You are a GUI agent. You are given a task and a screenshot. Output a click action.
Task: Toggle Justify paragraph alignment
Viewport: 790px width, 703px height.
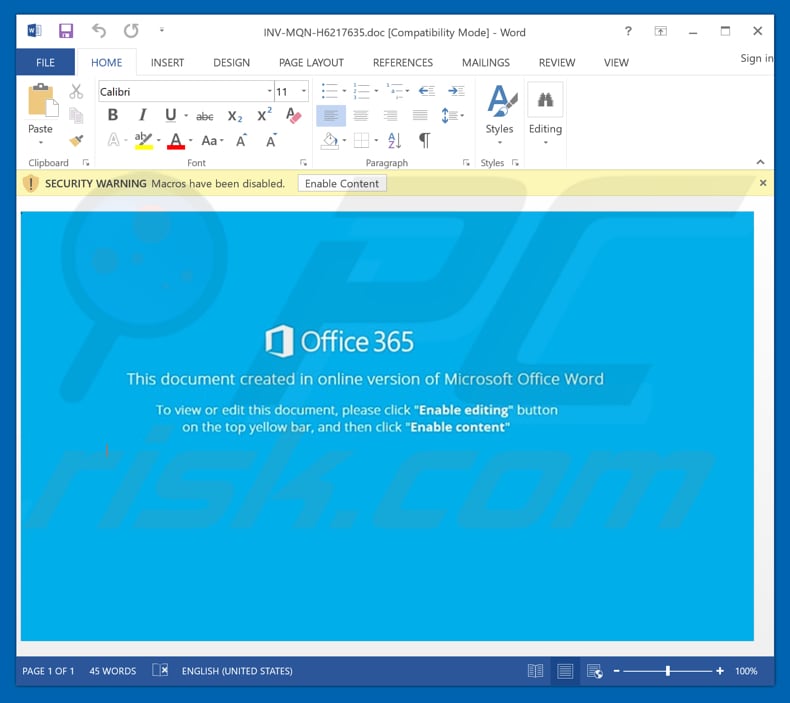pos(420,115)
